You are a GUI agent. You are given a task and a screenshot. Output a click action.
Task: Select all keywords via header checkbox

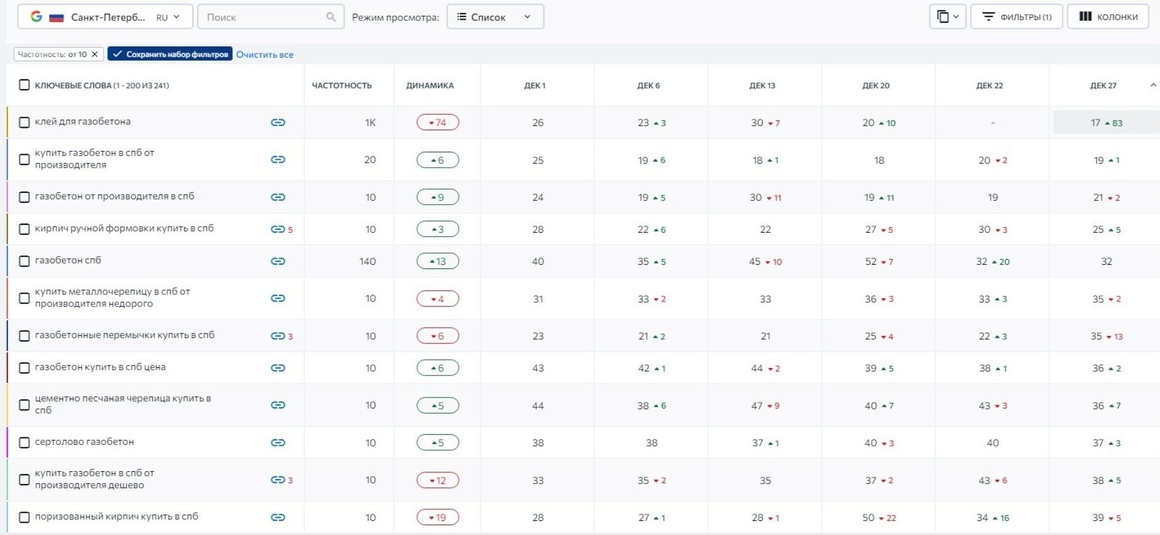tap(24, 86)
